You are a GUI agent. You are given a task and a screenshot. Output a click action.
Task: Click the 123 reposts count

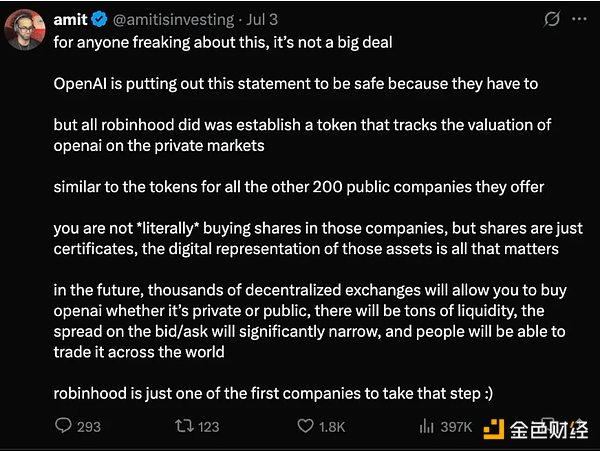[x=209, y=427]
